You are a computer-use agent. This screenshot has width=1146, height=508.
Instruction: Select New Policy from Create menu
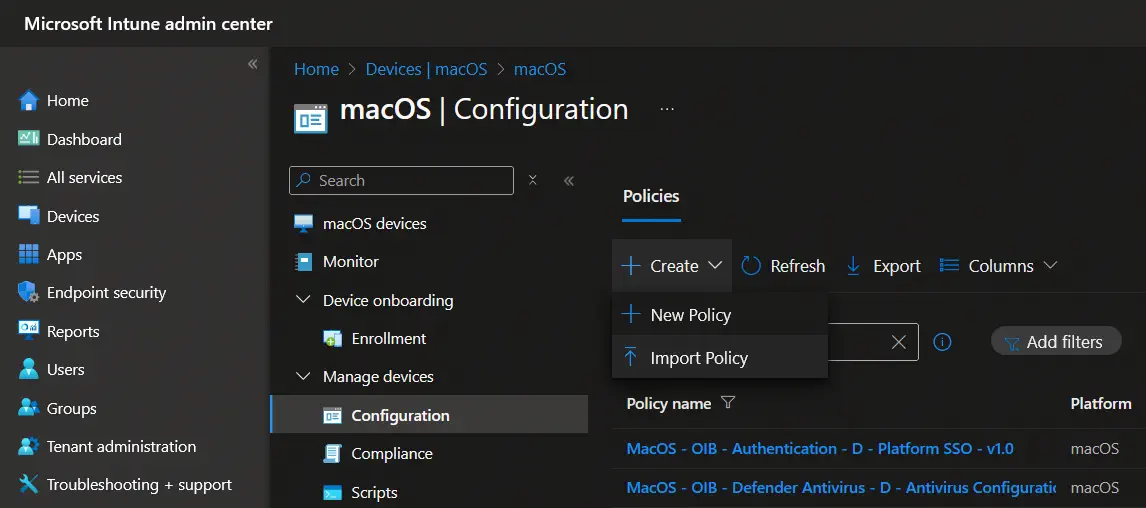point(690,315)
